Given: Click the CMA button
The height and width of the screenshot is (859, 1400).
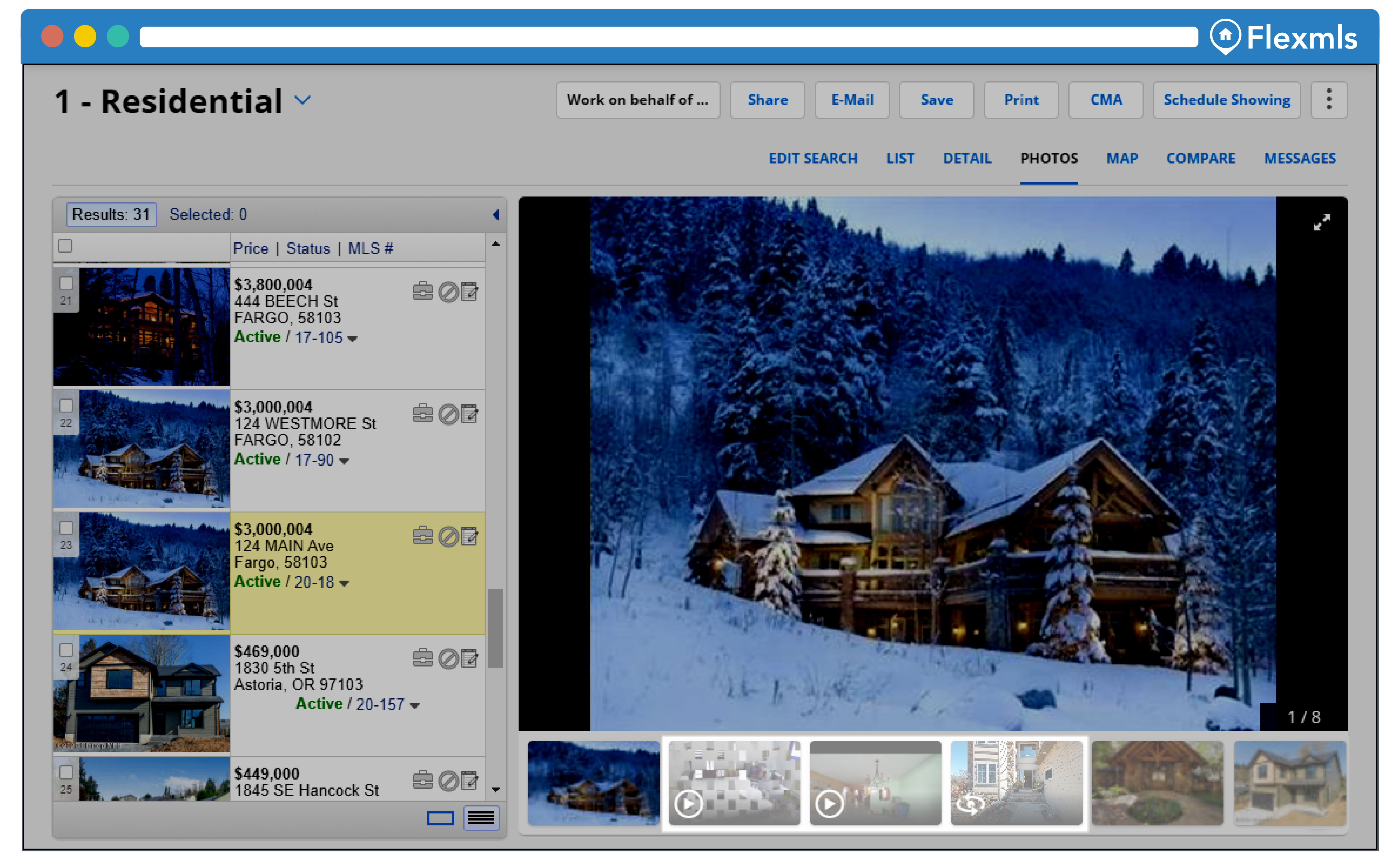Looking at the screenshot, I should coord(1106,100).
